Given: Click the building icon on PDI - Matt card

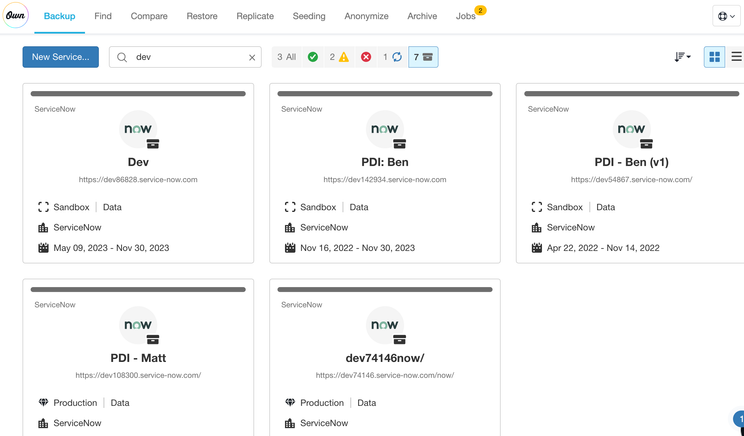Looking at the screenshot, I should pyautogui.click(x=43, y=423).
